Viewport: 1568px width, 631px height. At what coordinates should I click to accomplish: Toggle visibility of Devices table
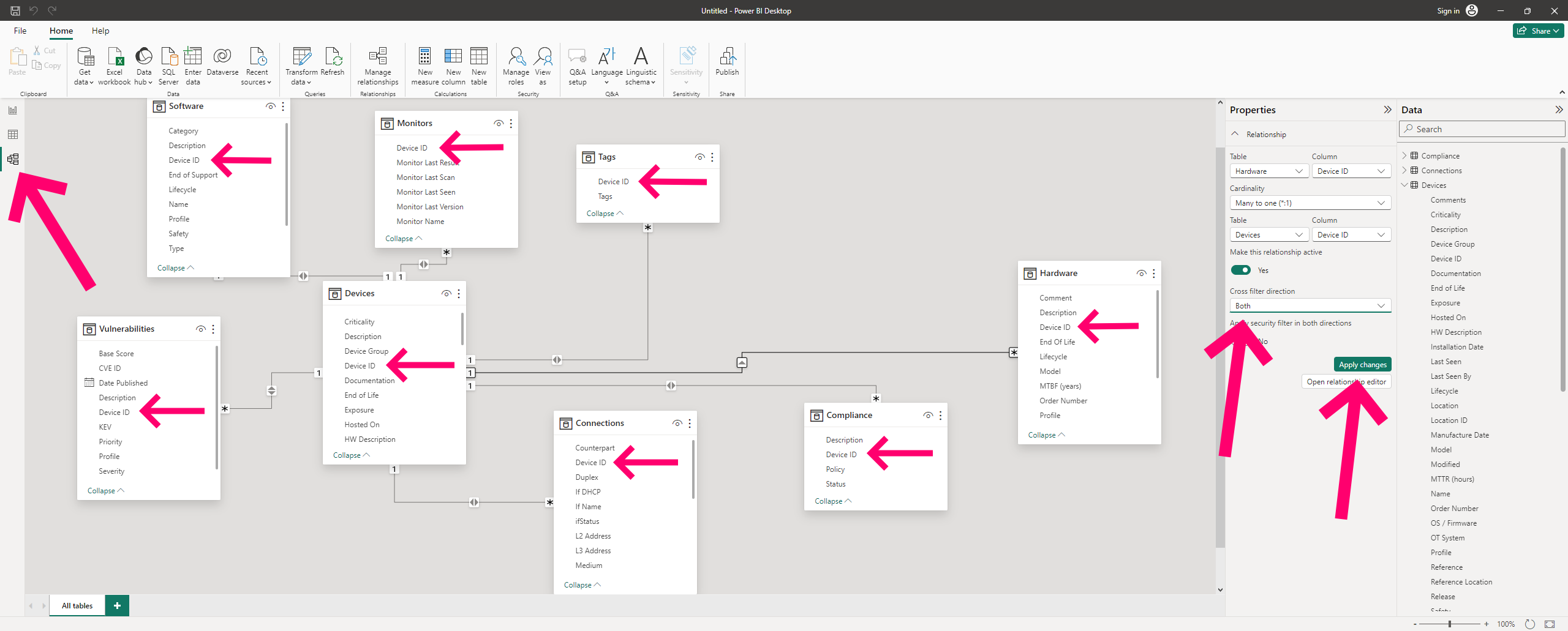click(447, 294)
